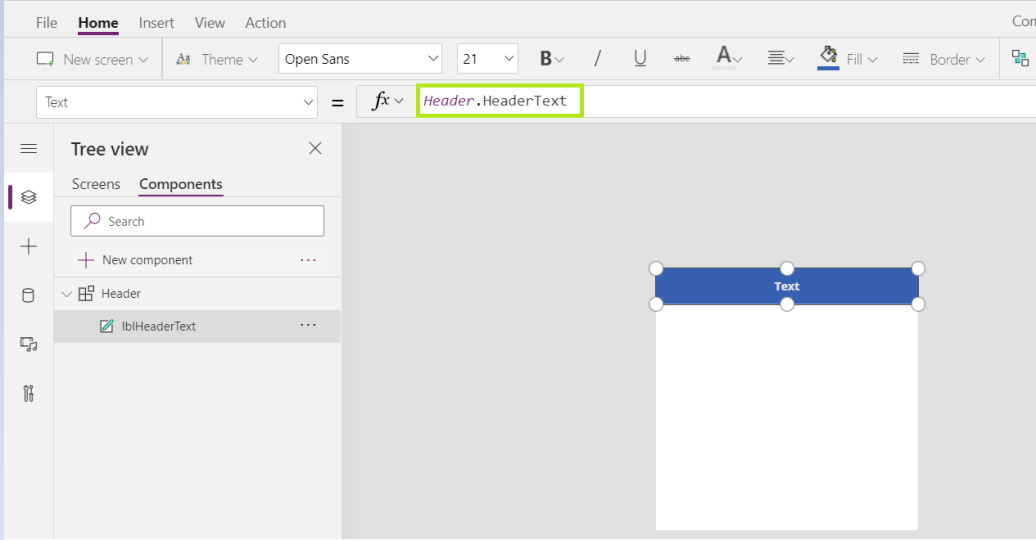Open the File menu
Screen dimensions: 1036x540
click(x=46, y=22)
